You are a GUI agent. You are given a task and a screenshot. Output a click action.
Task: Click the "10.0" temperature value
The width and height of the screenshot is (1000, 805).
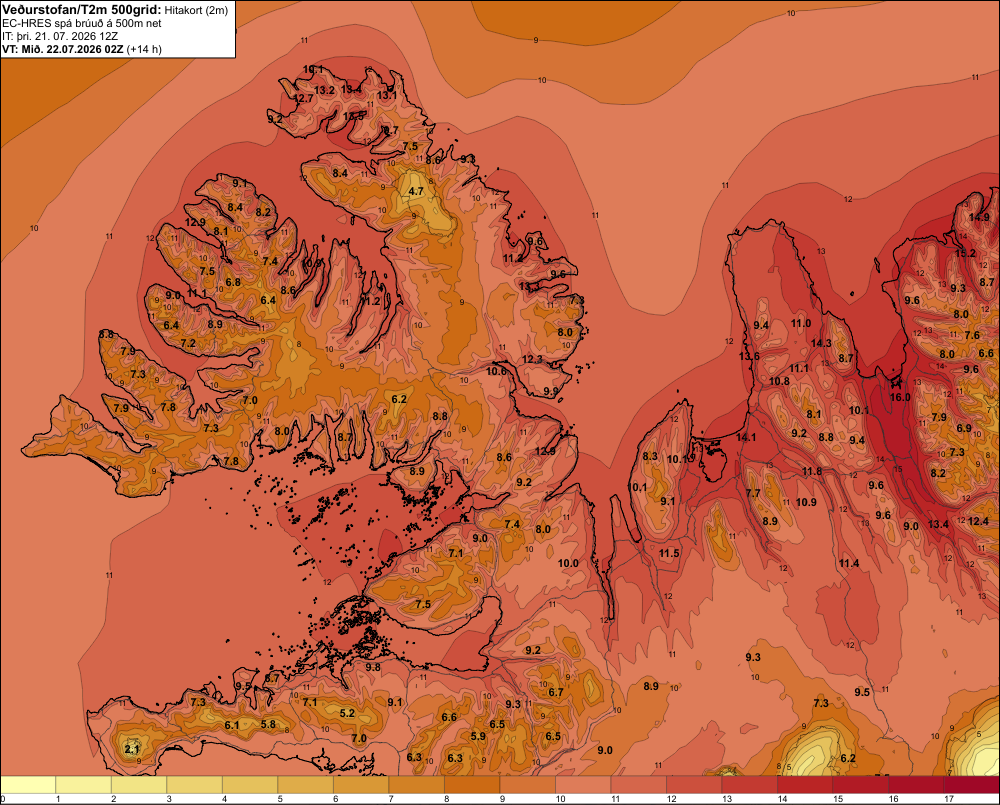coord(568,563)
